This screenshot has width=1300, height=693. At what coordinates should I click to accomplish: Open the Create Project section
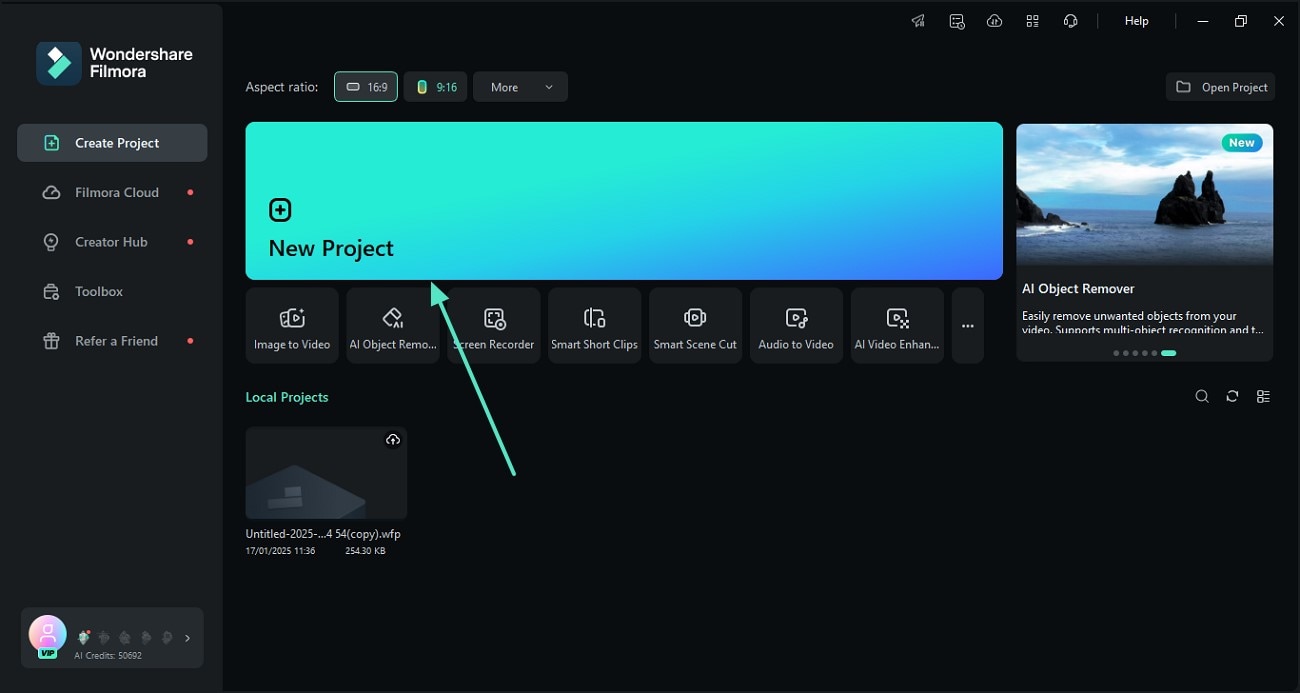(112, 143)
